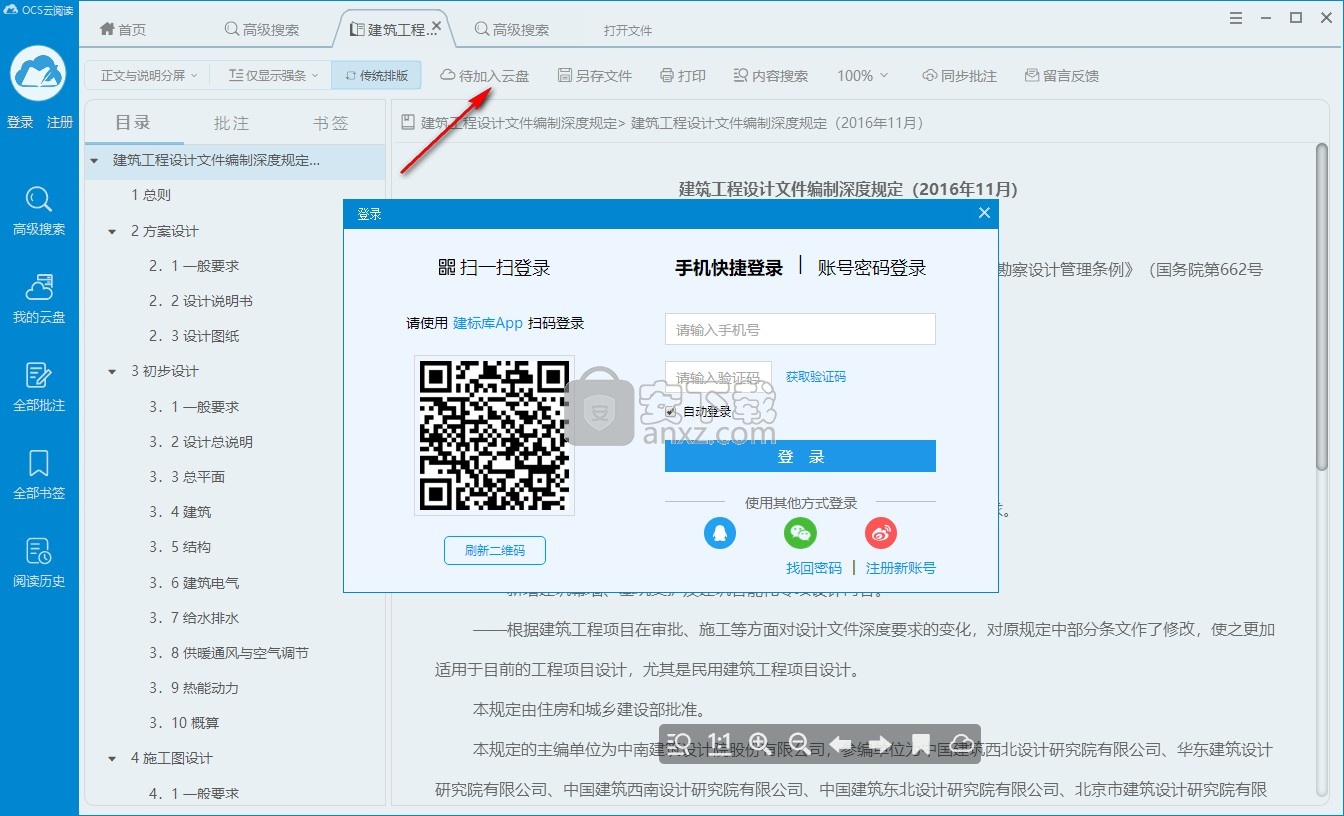Click 待加入云盘 toolbar button
1344x816 pixels.
[x=485, y=76]
